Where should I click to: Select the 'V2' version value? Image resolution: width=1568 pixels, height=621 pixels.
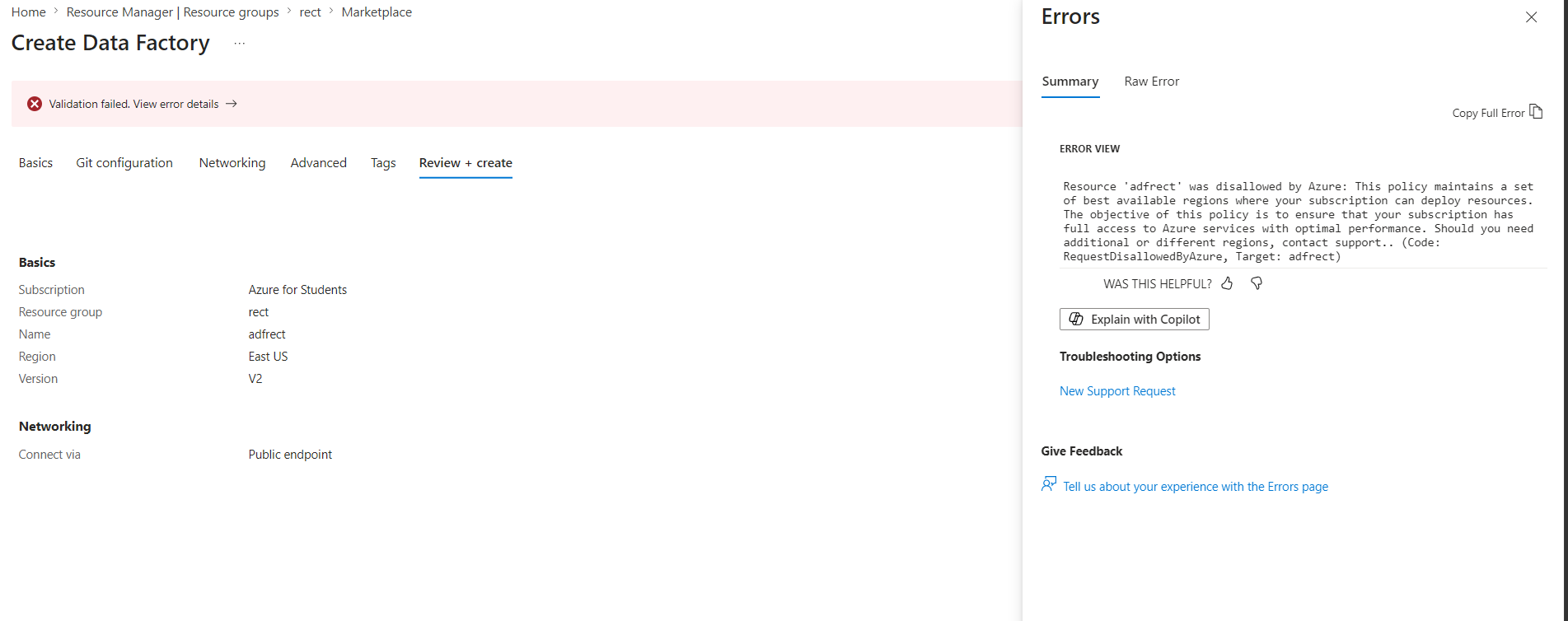click(x=255, y=379)
